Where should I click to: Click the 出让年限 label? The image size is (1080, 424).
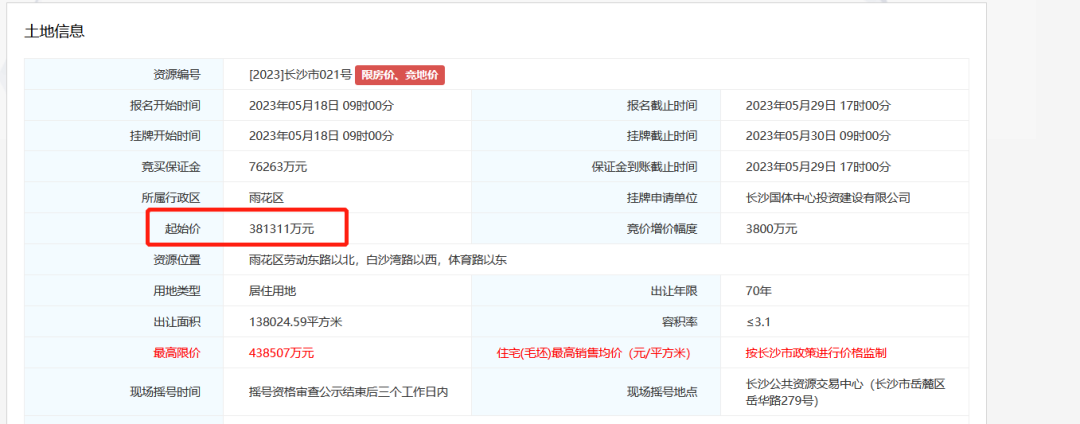click(x=674, y=291)
